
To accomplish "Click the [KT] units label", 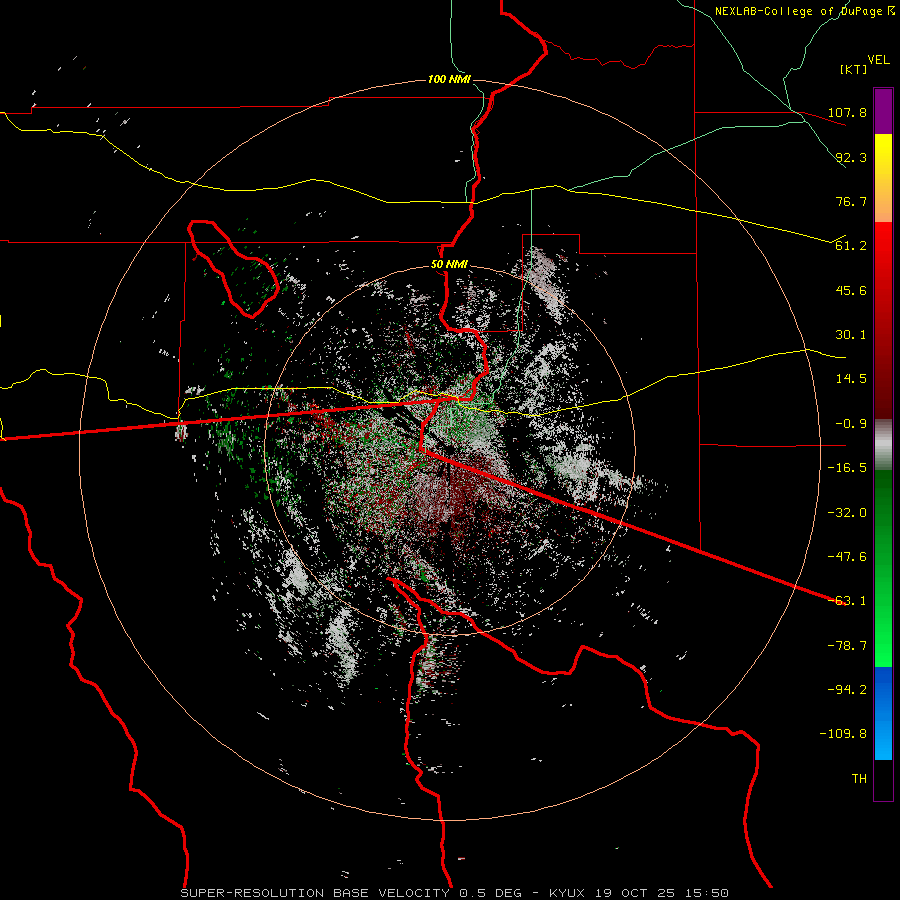I will 854,69.
